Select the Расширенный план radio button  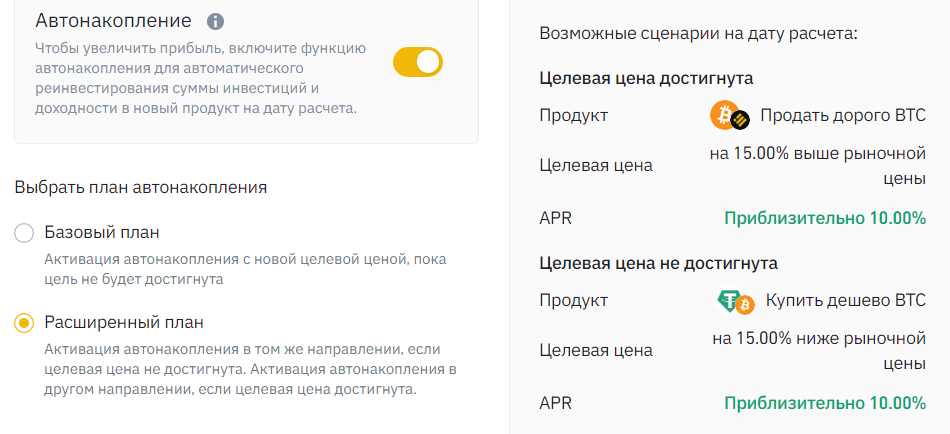24,322
